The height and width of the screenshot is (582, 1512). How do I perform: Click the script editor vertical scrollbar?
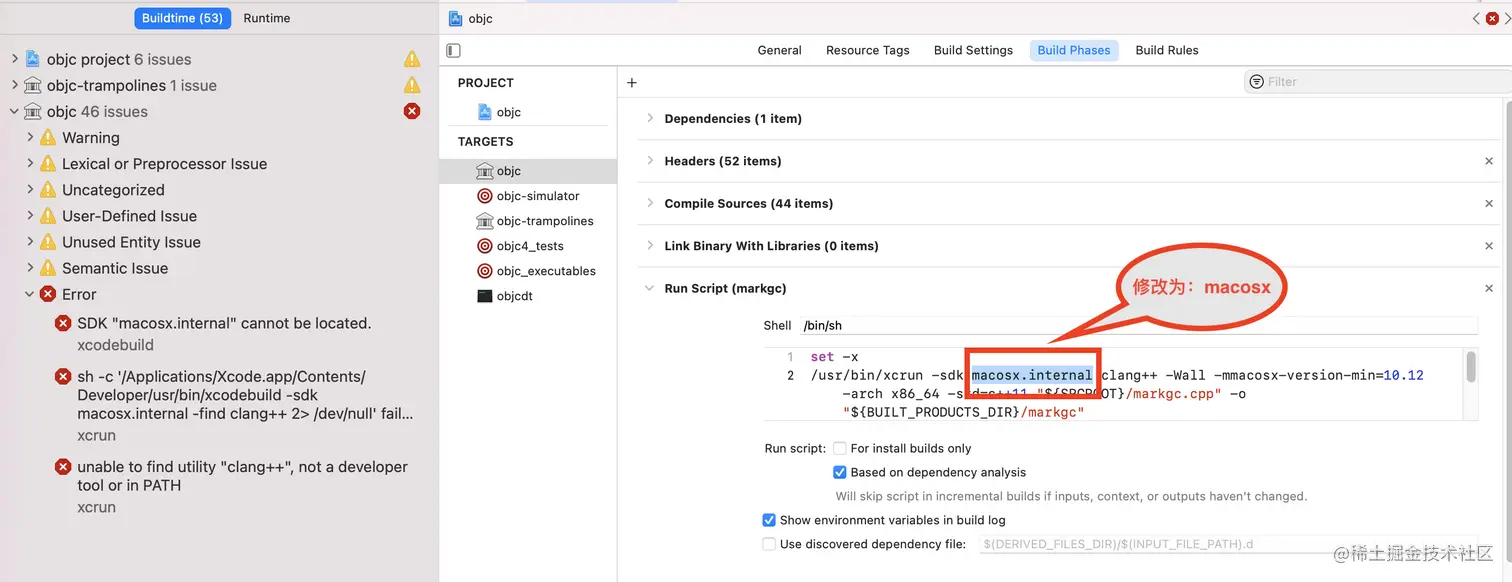[x=1471, y=366]
